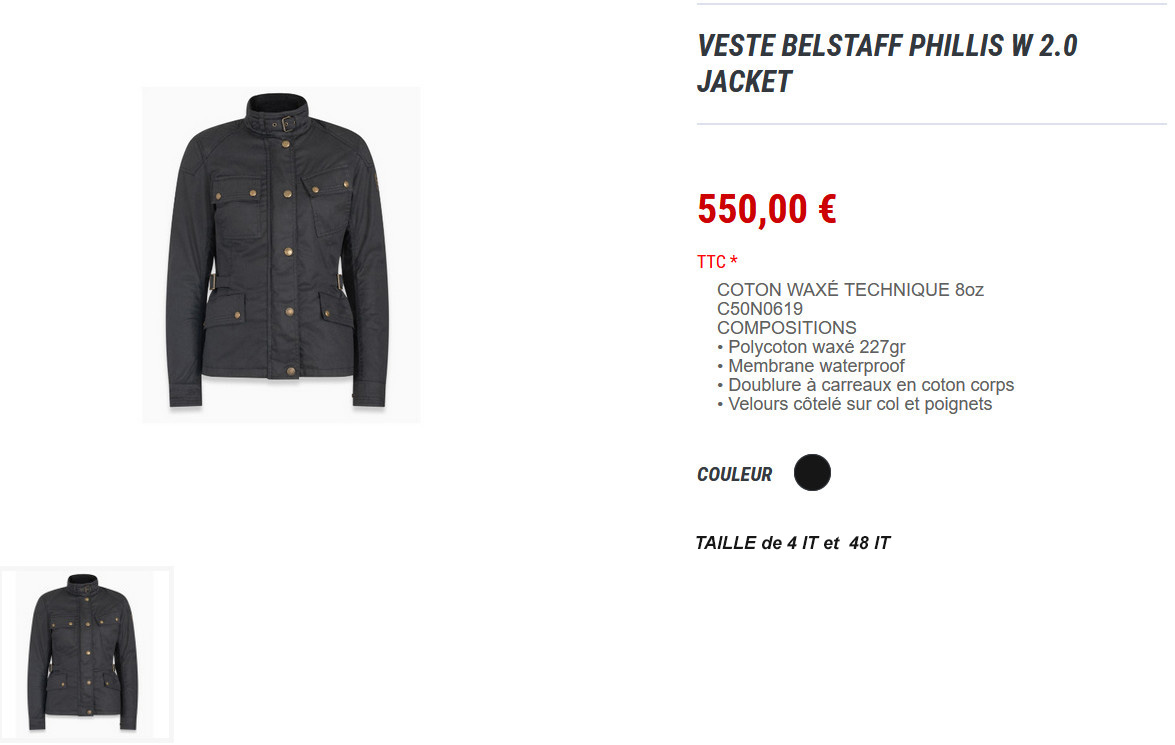
Task: Click the large Belstaff jacket product image
Action: point(281,255)
